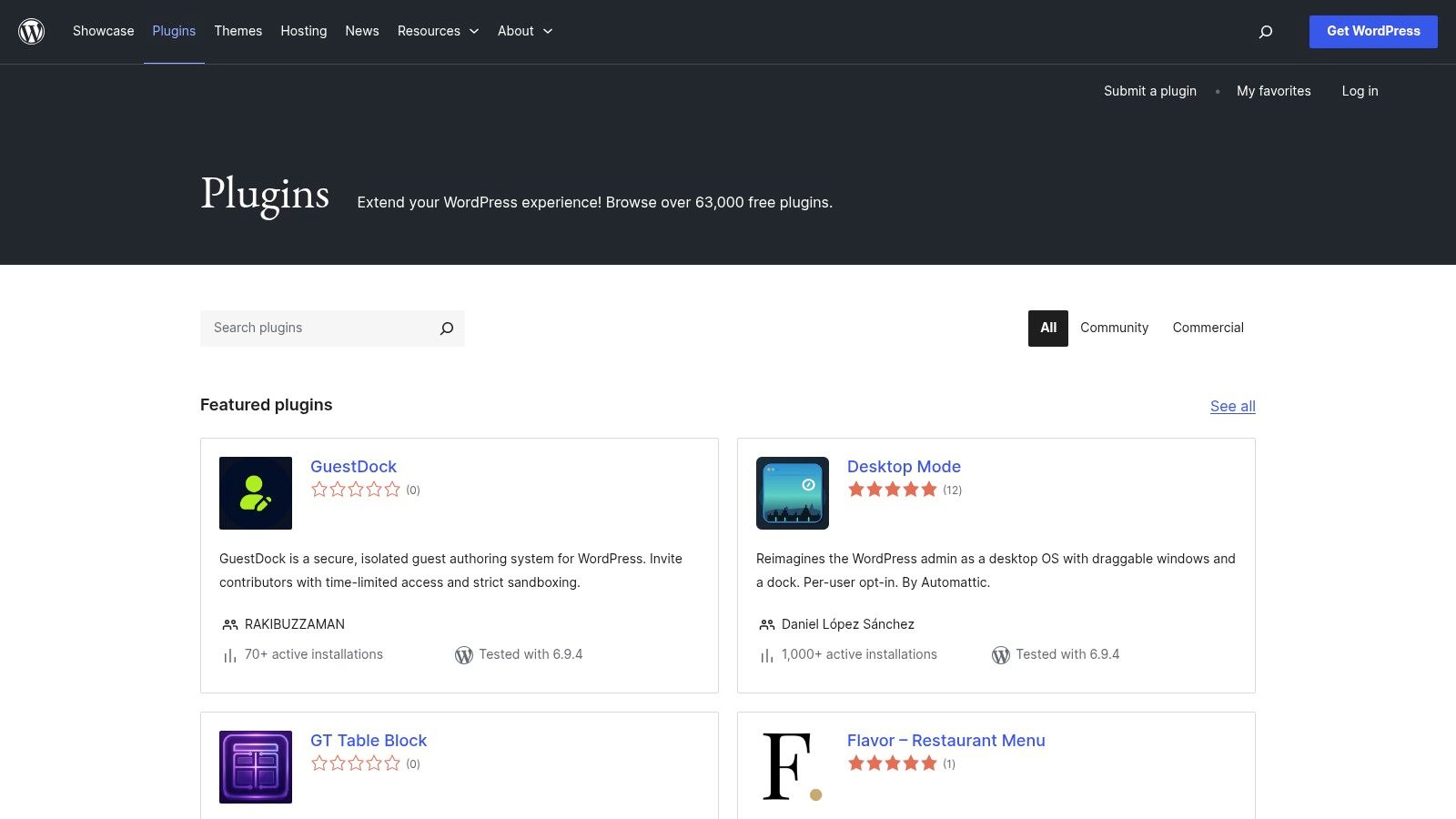Select the Plugins nav item

[174, 31]
